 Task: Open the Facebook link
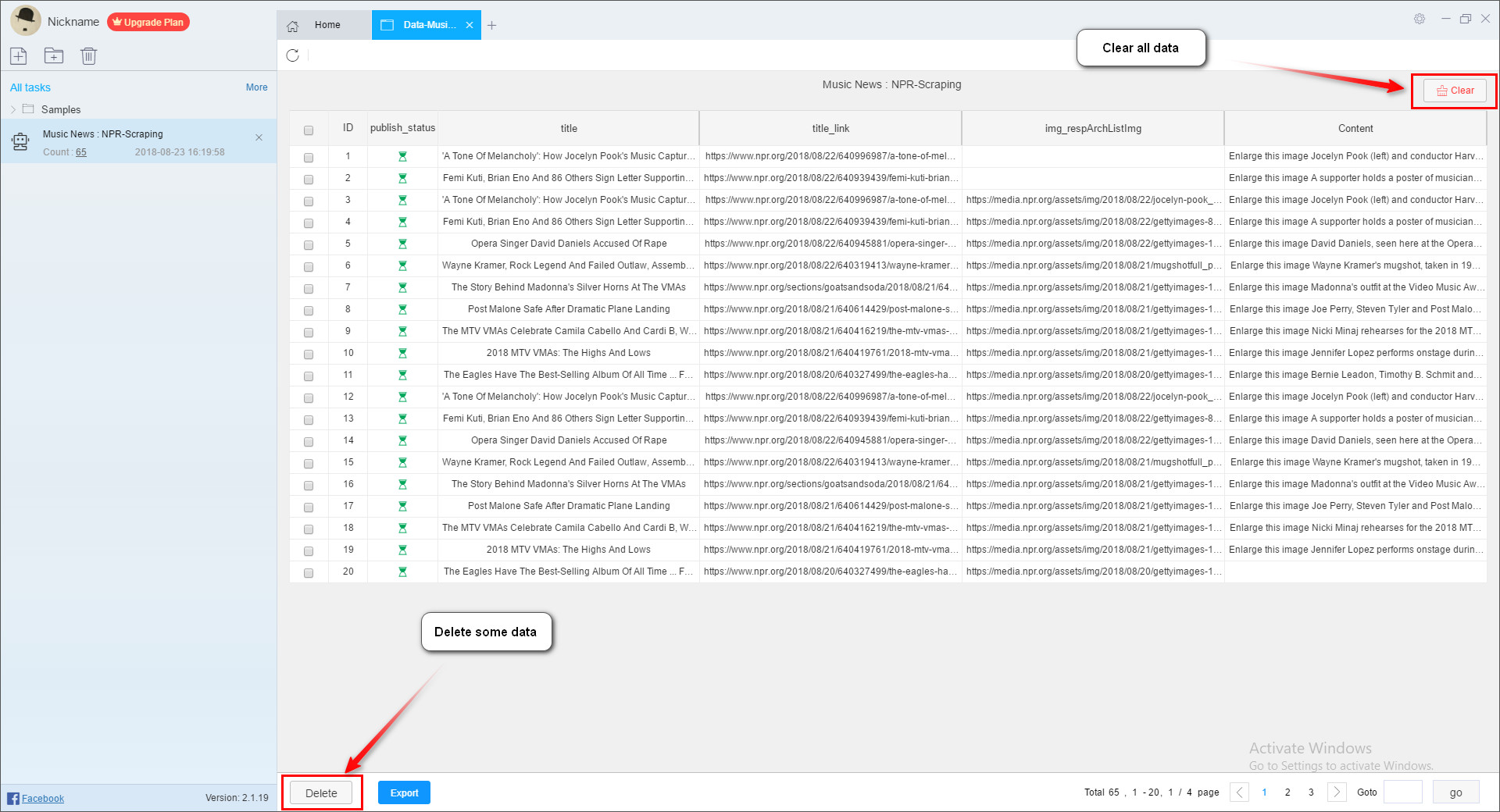(43, 798)
